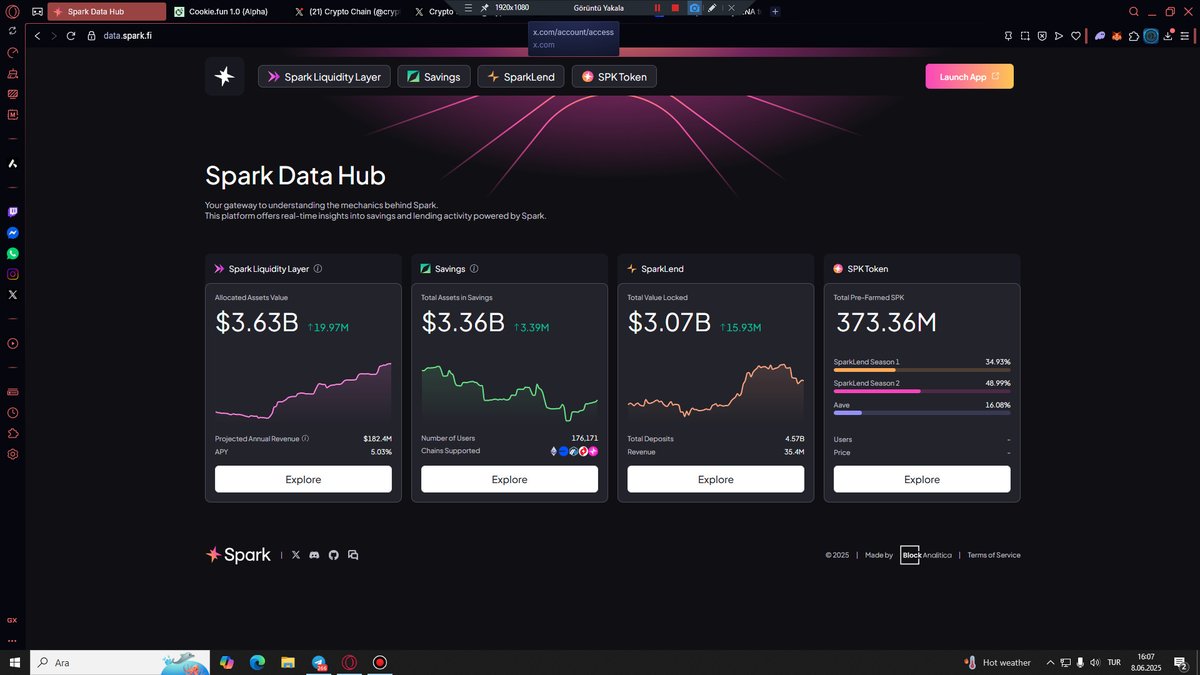Open Hot weather taskbar widget

(998, 662)
